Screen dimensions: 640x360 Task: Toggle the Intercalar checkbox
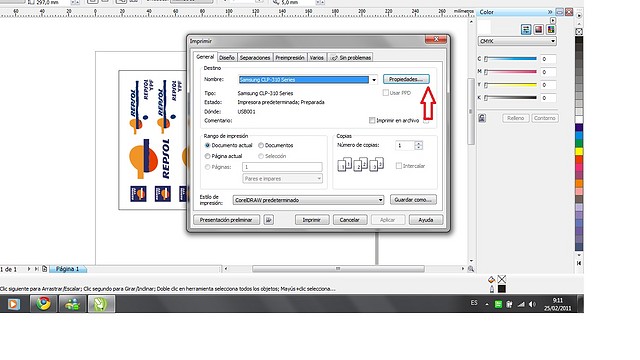(x=399, y=166)
